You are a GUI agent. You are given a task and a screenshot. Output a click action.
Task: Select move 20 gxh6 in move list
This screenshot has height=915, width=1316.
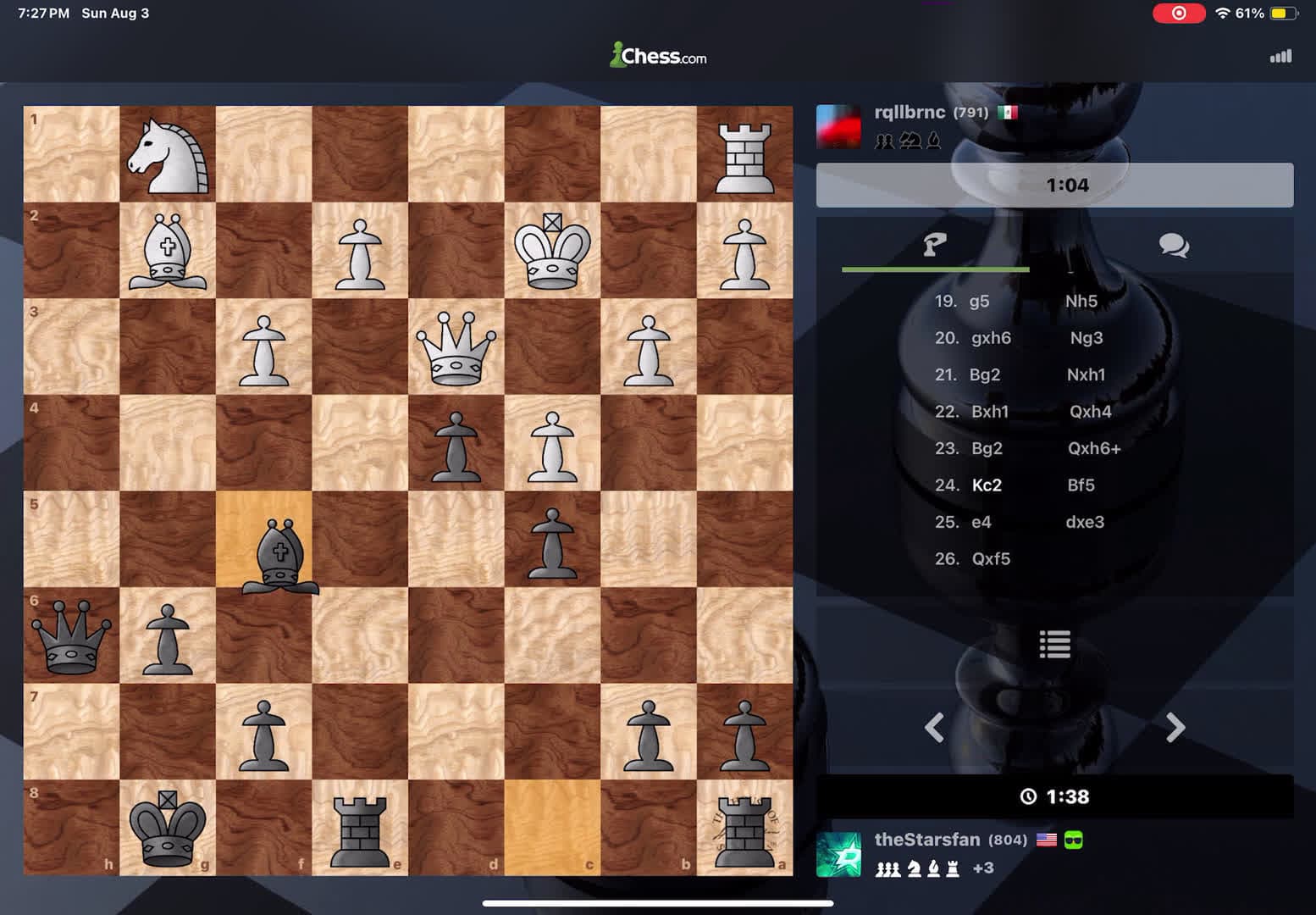pyautogui.click(x=991, y=338)
